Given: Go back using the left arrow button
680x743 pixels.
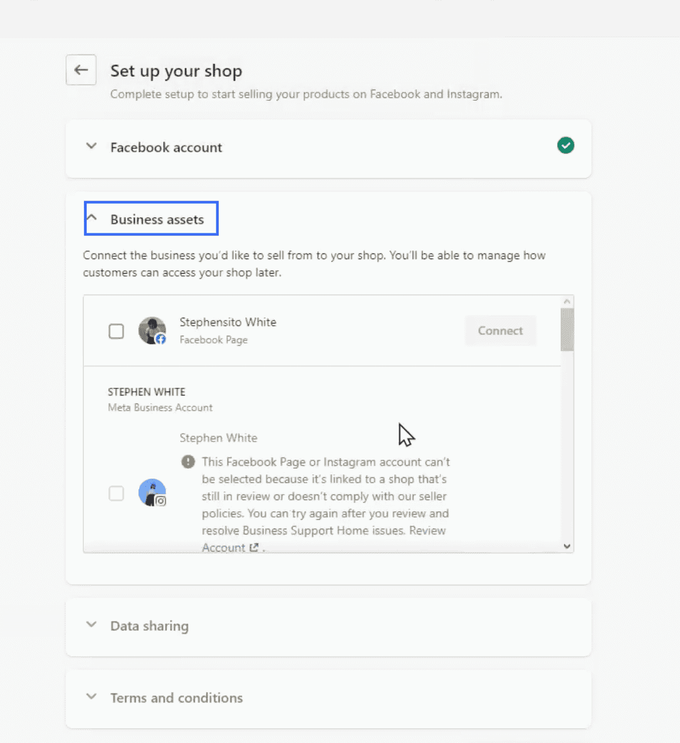Looking at the screenshot, I should 81,70.
